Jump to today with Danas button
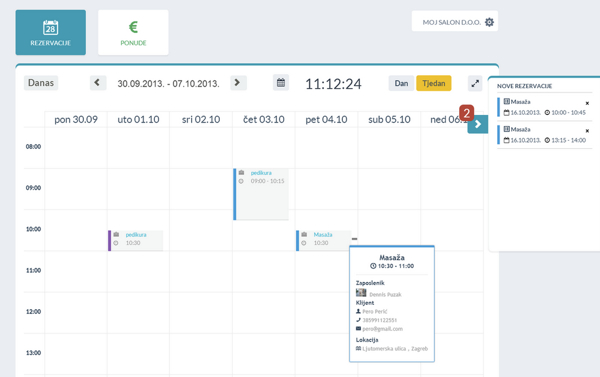The image size is (600, 377). [41, 83]
